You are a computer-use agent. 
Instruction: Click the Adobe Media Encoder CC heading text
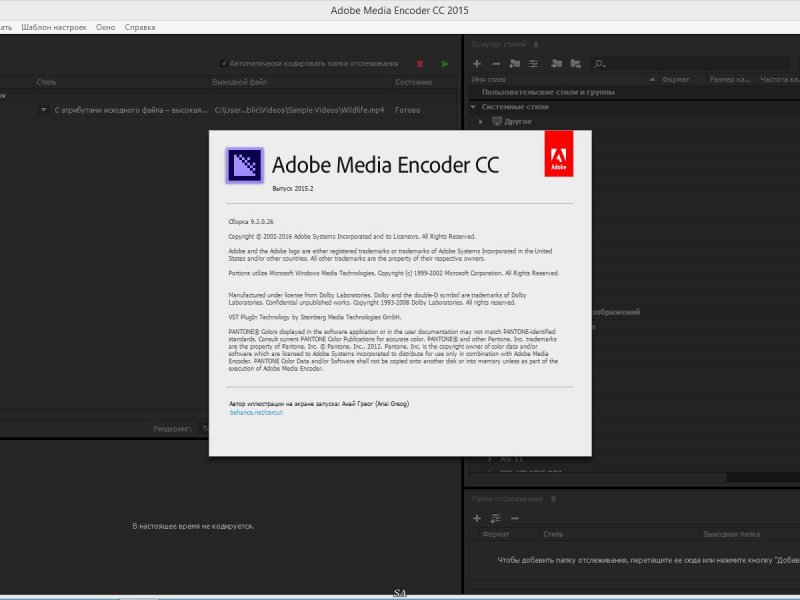point(385,165)
